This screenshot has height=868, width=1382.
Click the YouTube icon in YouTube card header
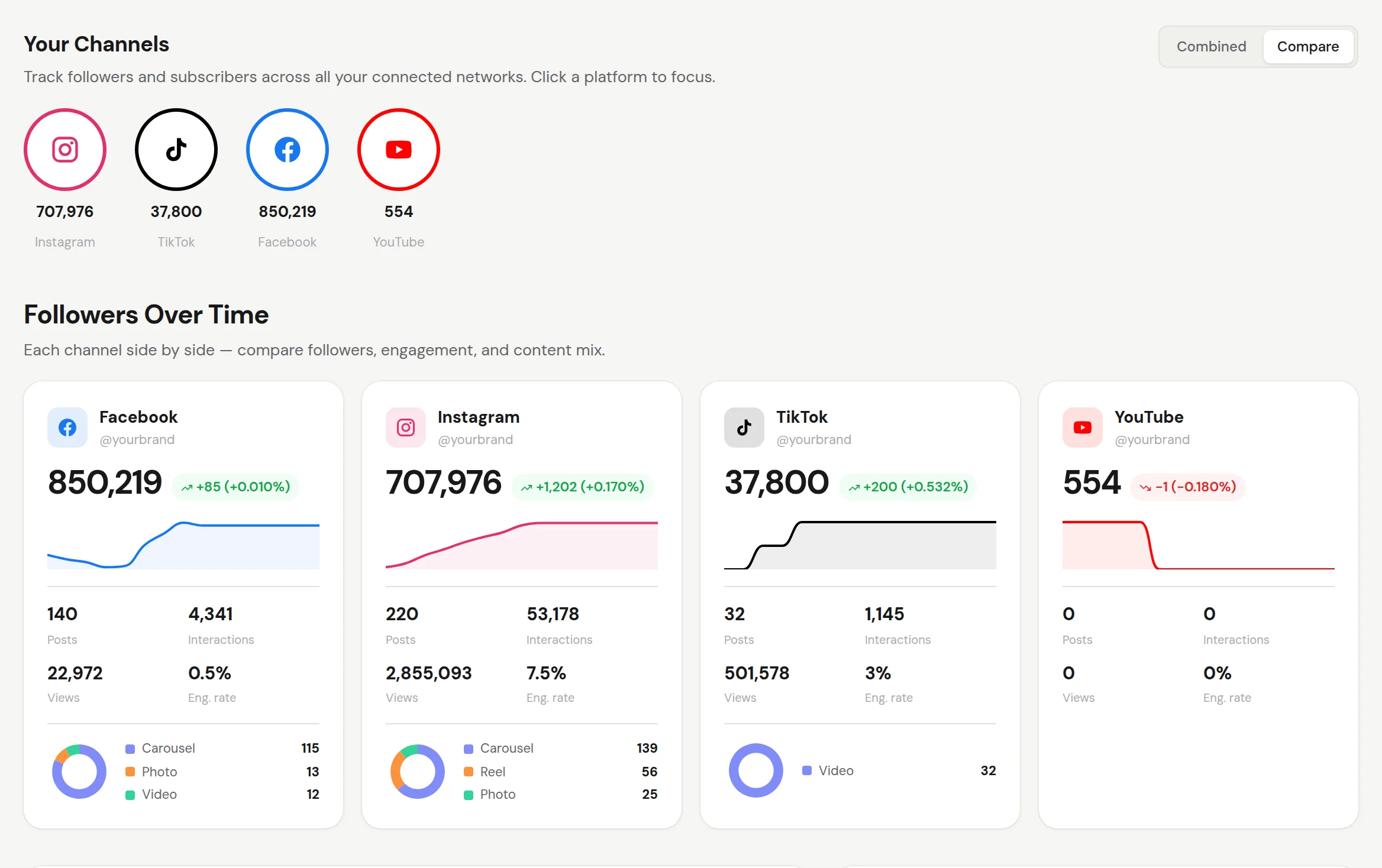click(x=1083, y=427)
